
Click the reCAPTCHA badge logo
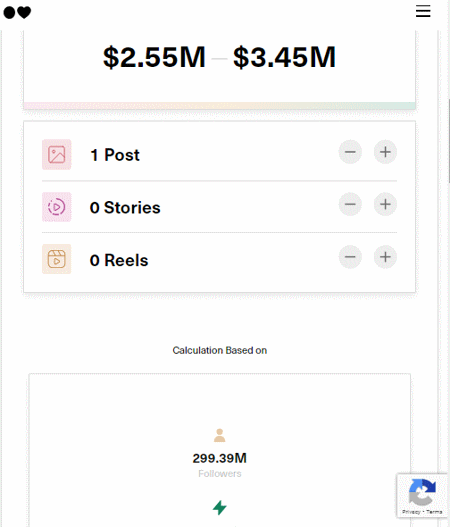pyautogui.click(x=422, y=492)
